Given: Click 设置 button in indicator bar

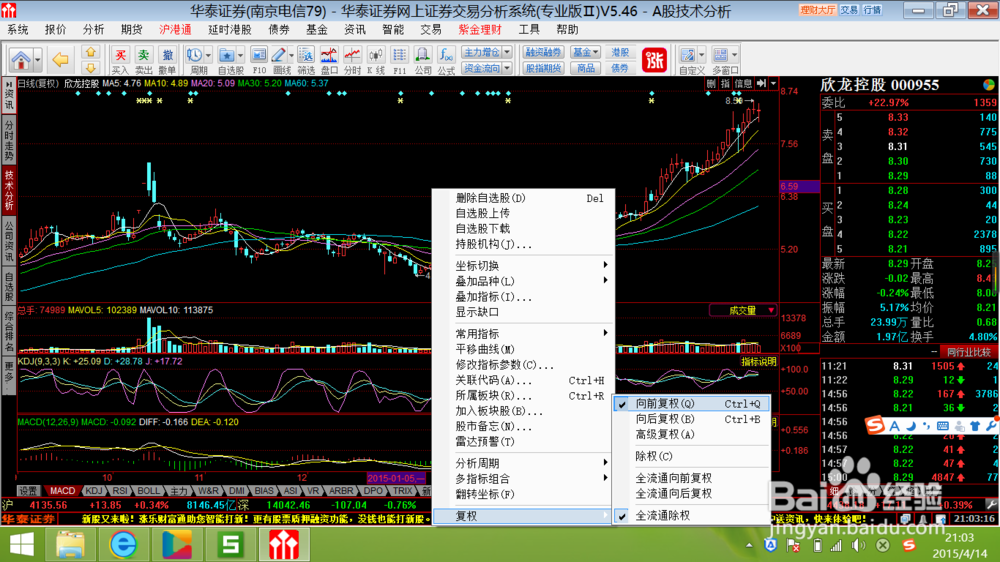Looking at the screenshot, I should [28, 491].
